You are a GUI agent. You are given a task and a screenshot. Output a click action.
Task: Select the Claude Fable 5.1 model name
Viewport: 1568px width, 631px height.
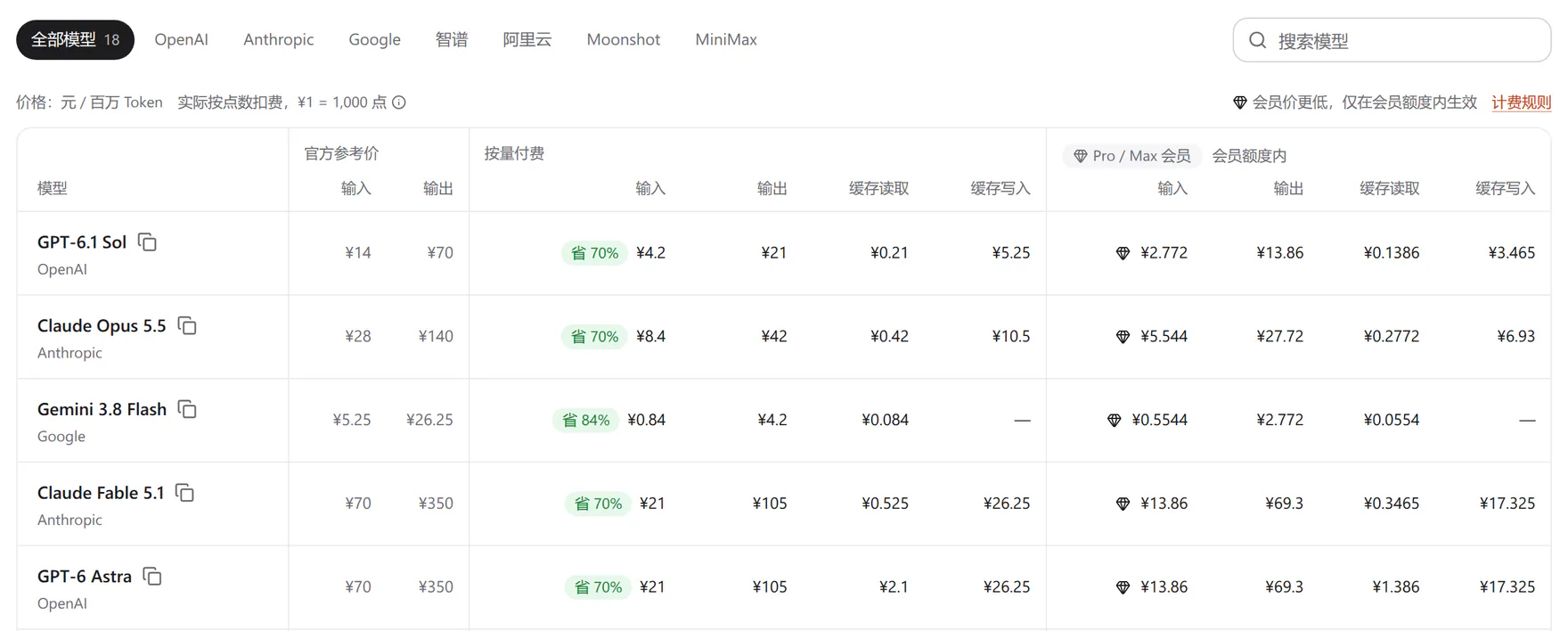tap(101, 493)
